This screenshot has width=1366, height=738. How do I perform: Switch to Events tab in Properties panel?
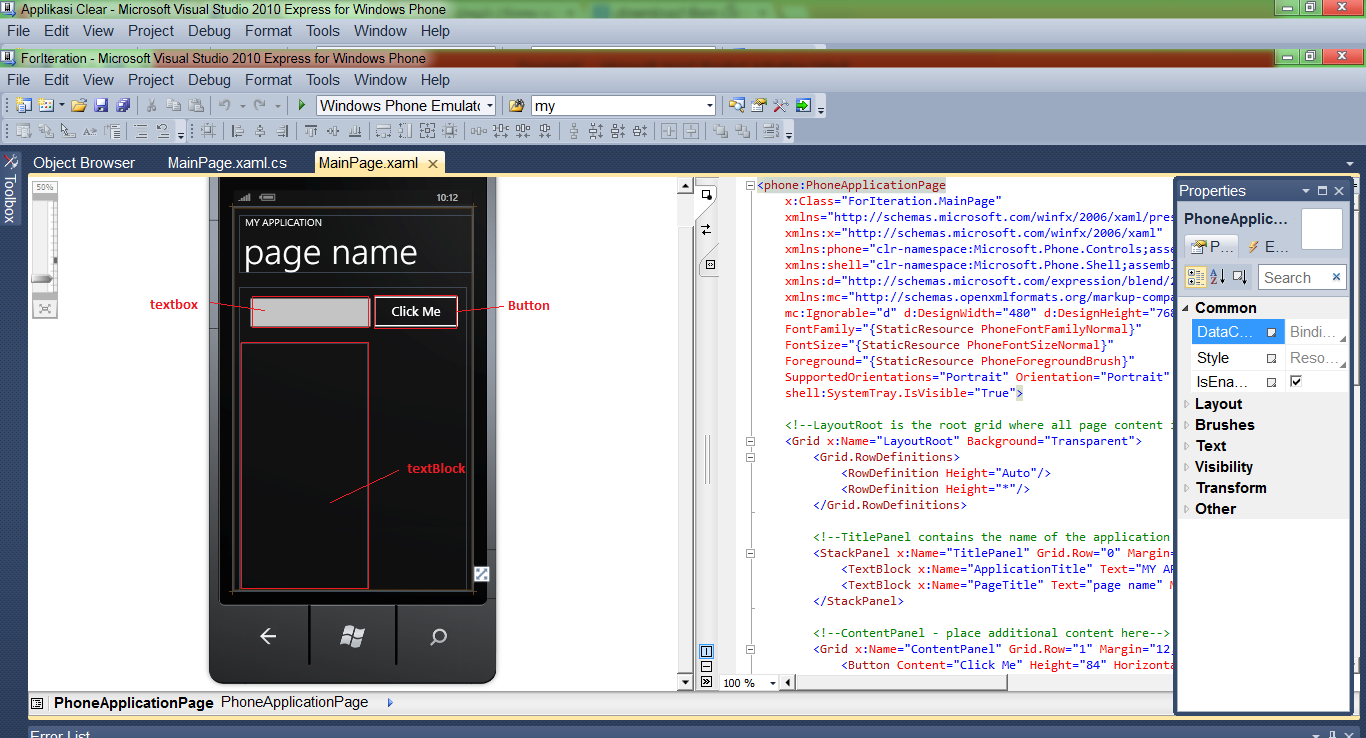[1268, 247]
